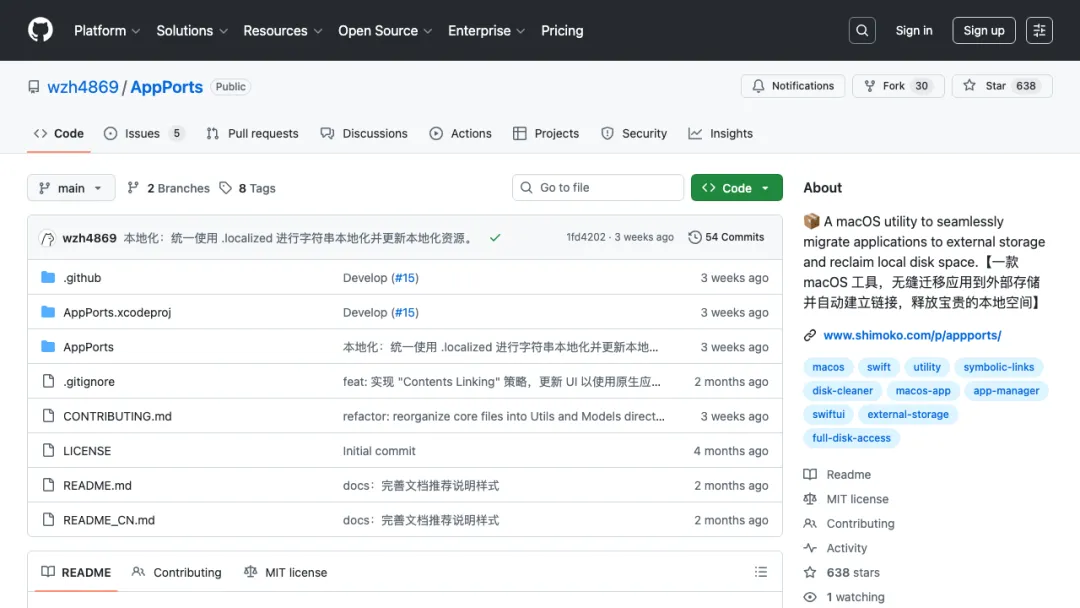The width and height of the screenshot is (1080, 608).
Task: Click the branch icon beside 2 Branches
Action: coord(133,187)
